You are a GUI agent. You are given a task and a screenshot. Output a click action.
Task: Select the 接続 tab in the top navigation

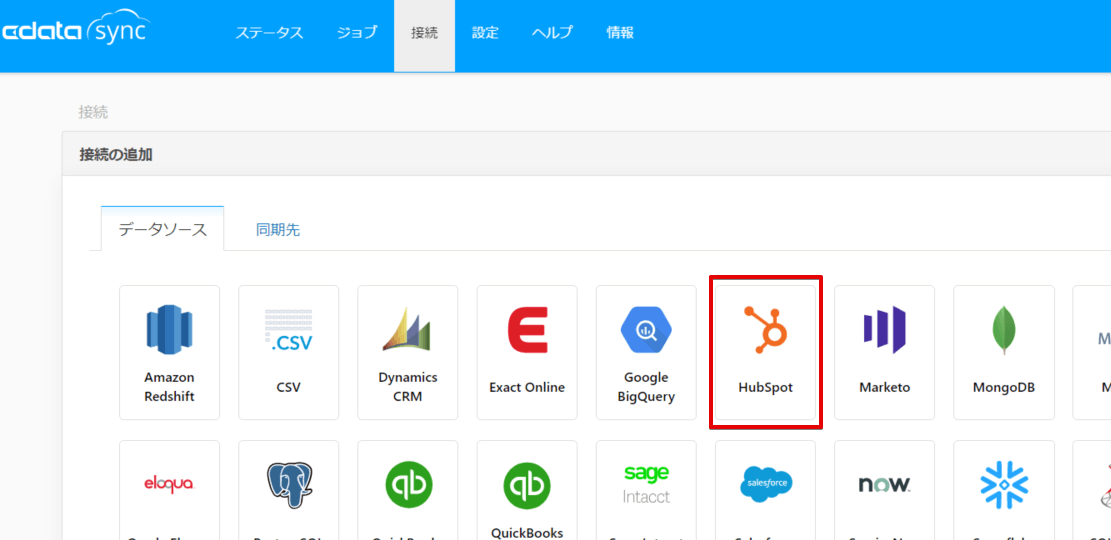(x=424, y=35)
